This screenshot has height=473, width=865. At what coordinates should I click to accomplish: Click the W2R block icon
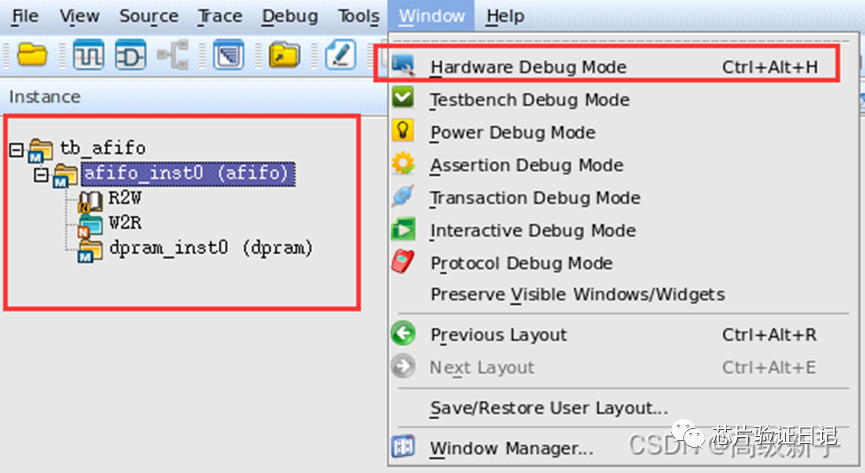(90, 226)
